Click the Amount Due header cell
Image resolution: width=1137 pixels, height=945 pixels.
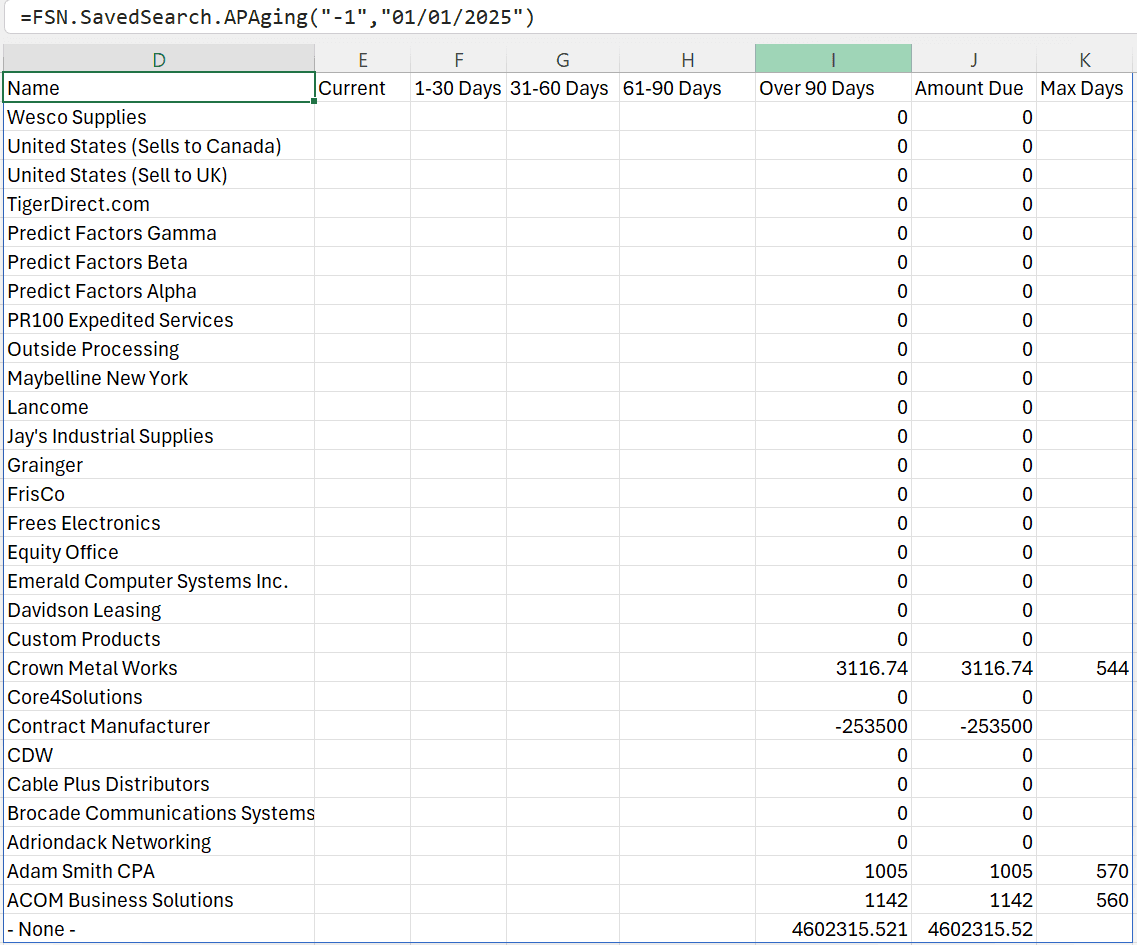(974, 88)
